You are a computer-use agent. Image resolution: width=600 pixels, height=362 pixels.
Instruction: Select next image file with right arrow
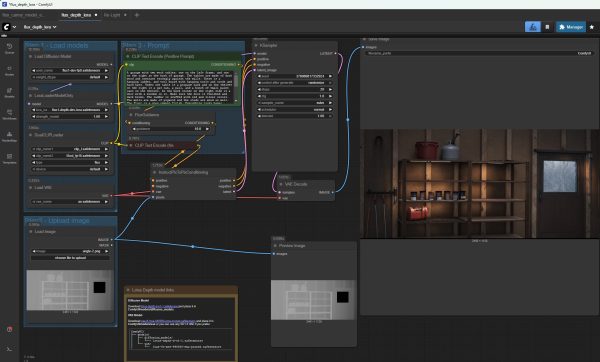tap(106, 251)
